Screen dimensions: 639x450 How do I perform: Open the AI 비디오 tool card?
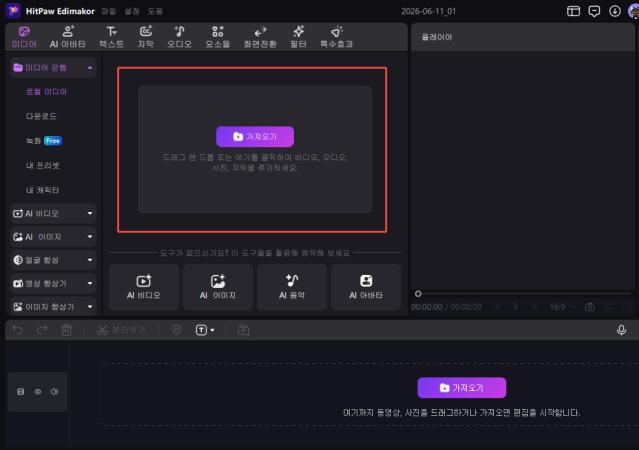pyautogui.click(x=143, y=287)
